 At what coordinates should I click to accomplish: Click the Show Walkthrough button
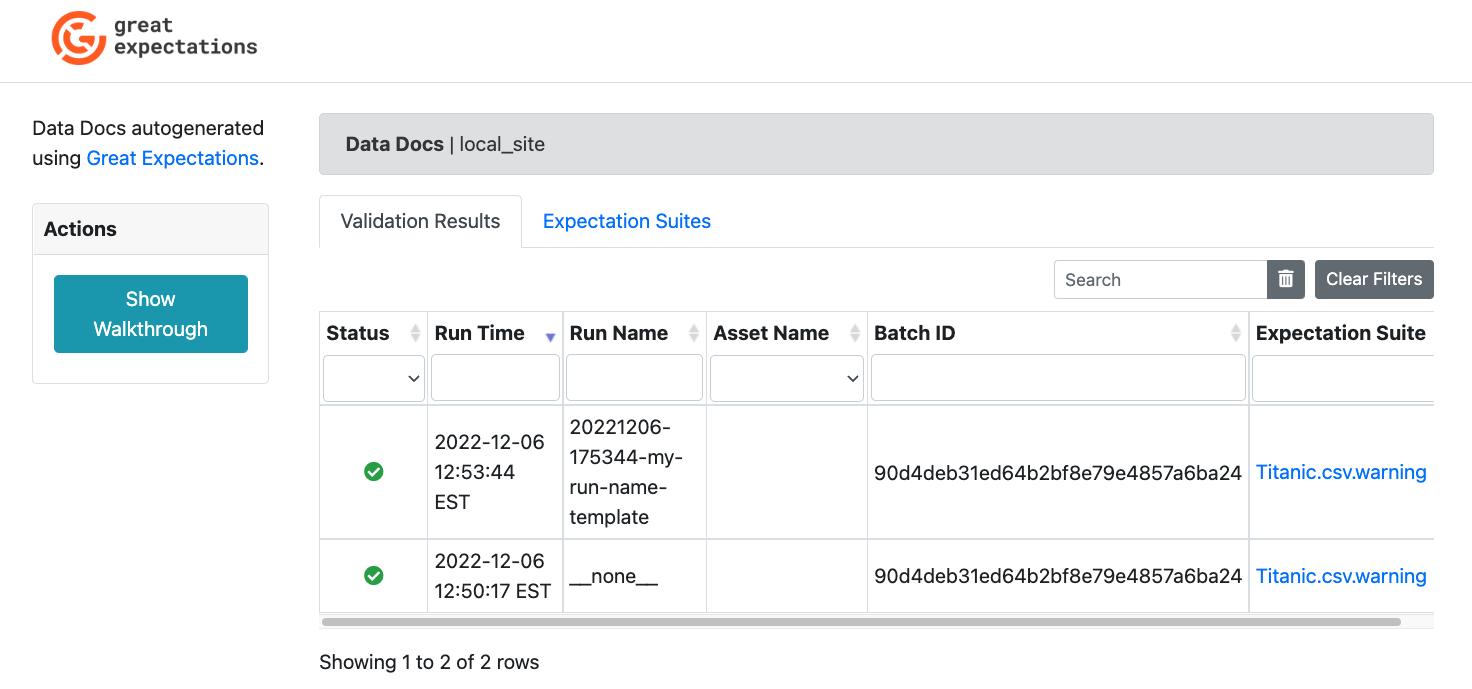(151, 314)
